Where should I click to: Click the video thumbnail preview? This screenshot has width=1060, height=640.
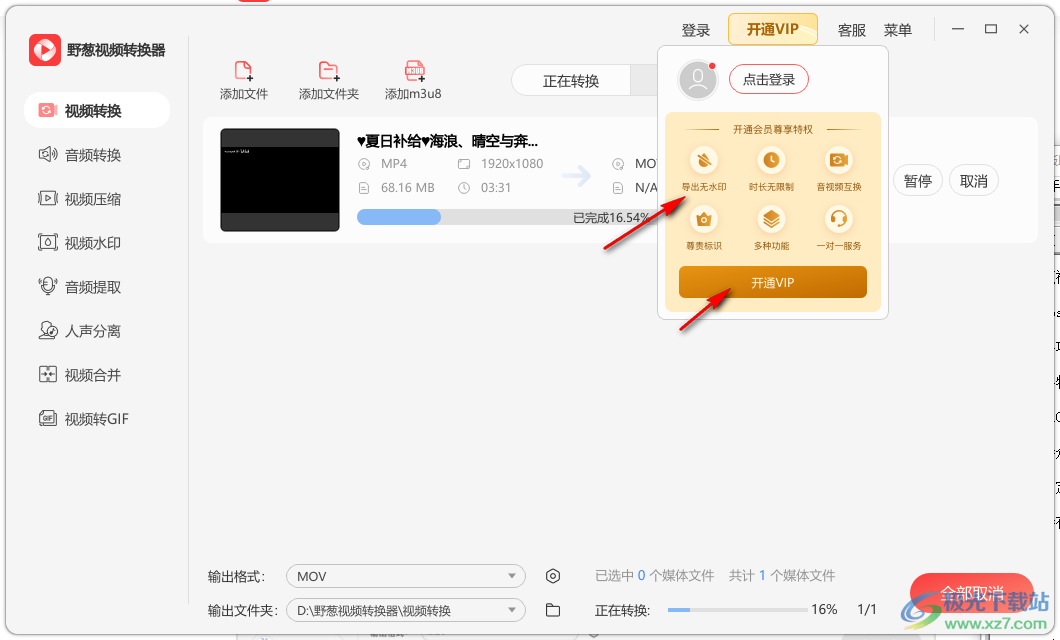[280, 180]
